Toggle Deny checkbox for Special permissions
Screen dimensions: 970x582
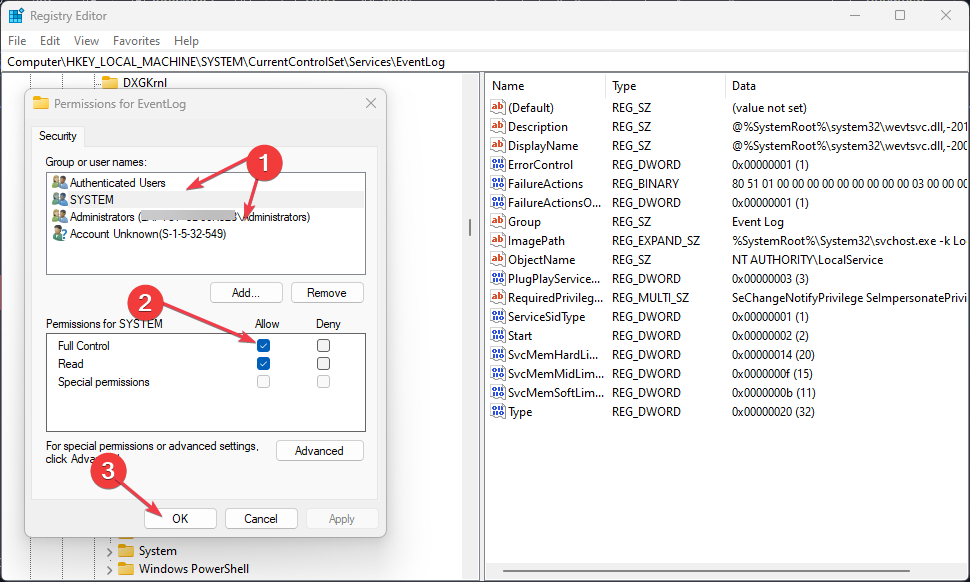[x=323, y=382]
